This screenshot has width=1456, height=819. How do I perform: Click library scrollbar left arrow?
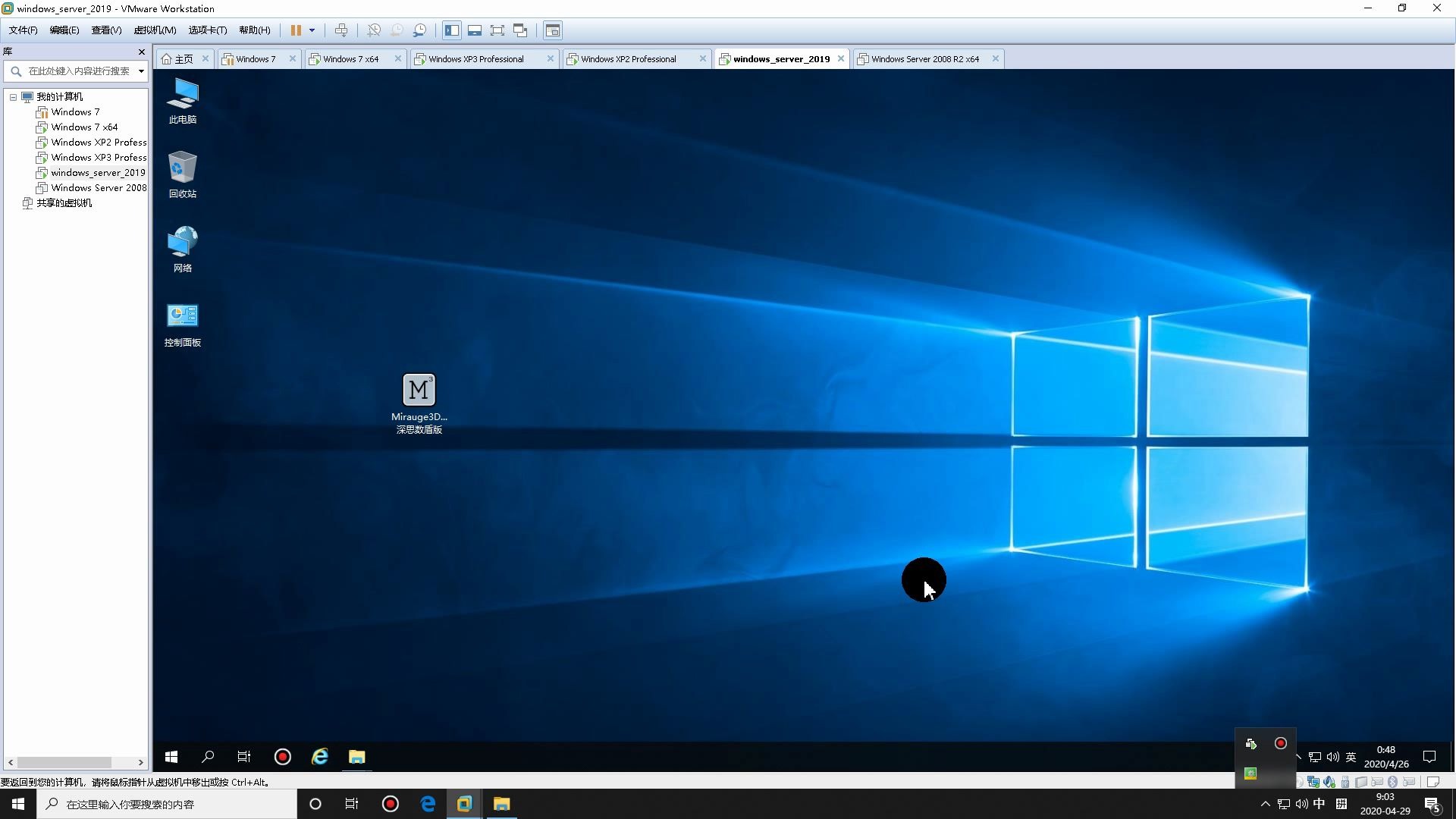(x=11, y=763)
